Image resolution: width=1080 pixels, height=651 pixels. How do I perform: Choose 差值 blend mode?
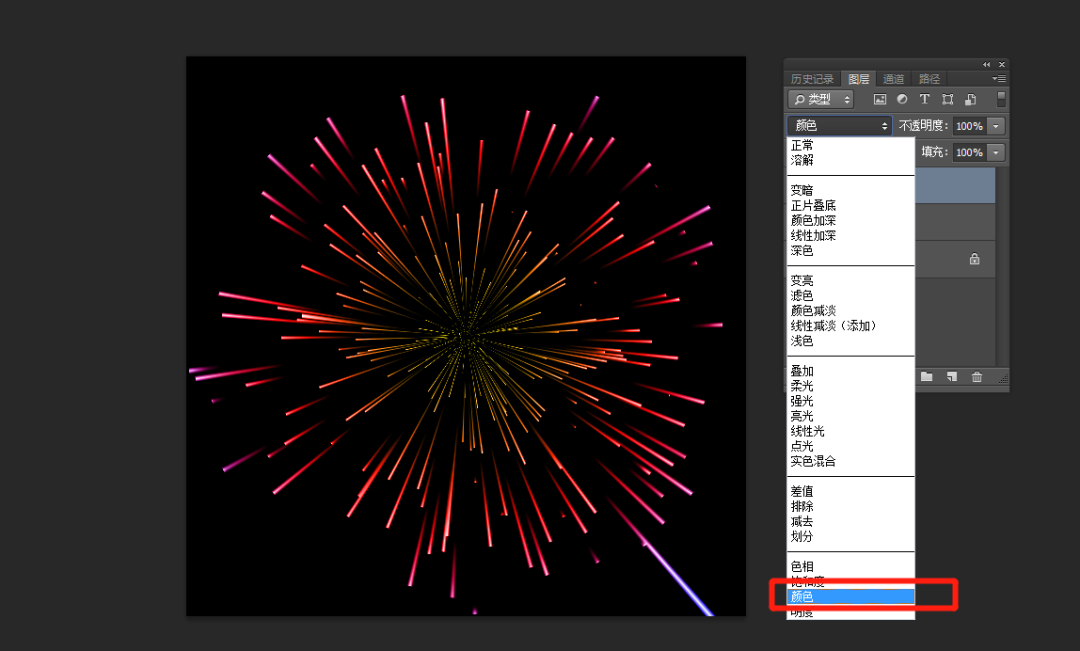tap(851, 491)
